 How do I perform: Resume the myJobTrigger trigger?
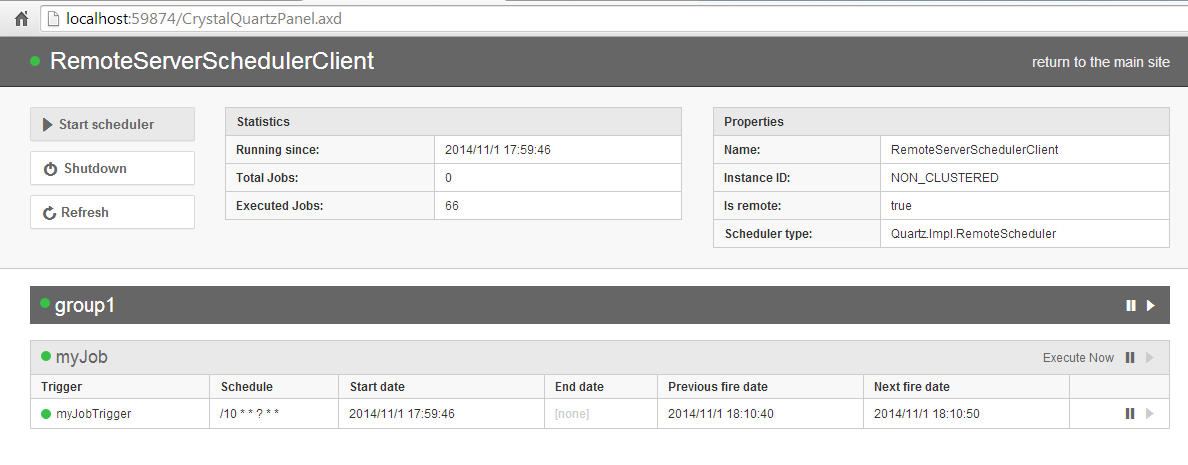1149,414
